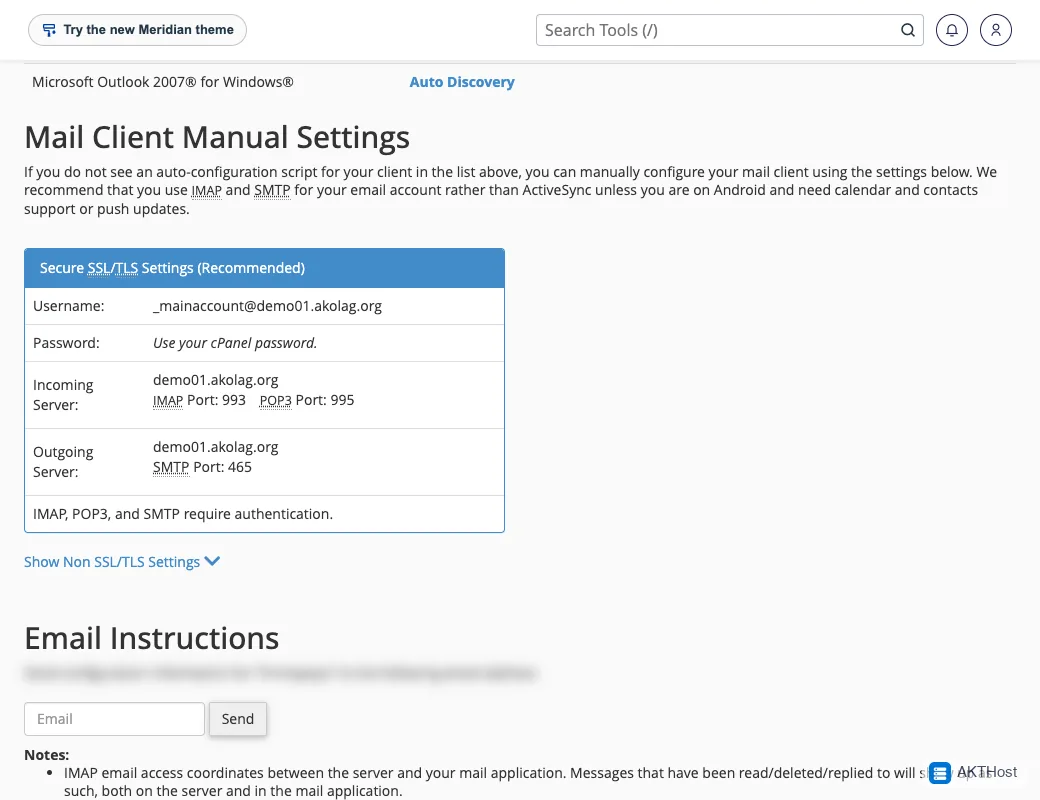The image size is (1040, 800).
Task: Select username _mainaccount@demo01.akolag.org
Action: tap(267, 306)
